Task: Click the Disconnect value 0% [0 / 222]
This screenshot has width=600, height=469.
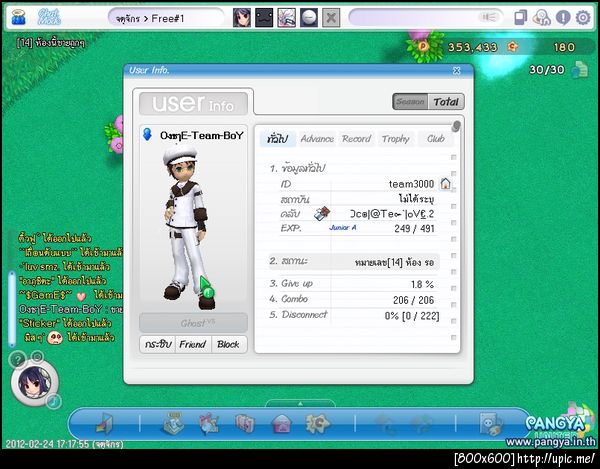Action: click(x=412, y=316)
